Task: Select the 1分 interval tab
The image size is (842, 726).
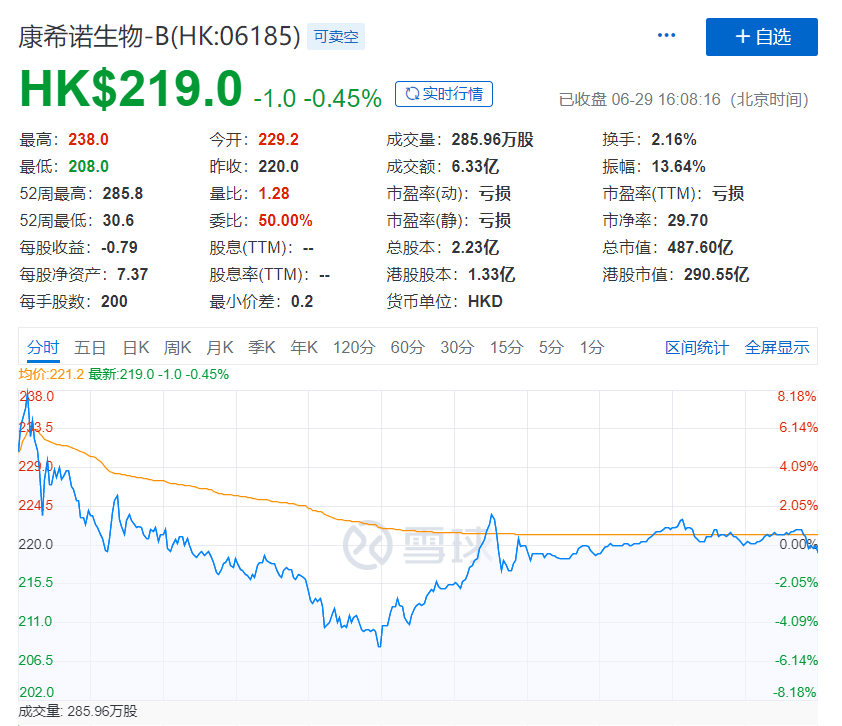Action: click(592, 348)
